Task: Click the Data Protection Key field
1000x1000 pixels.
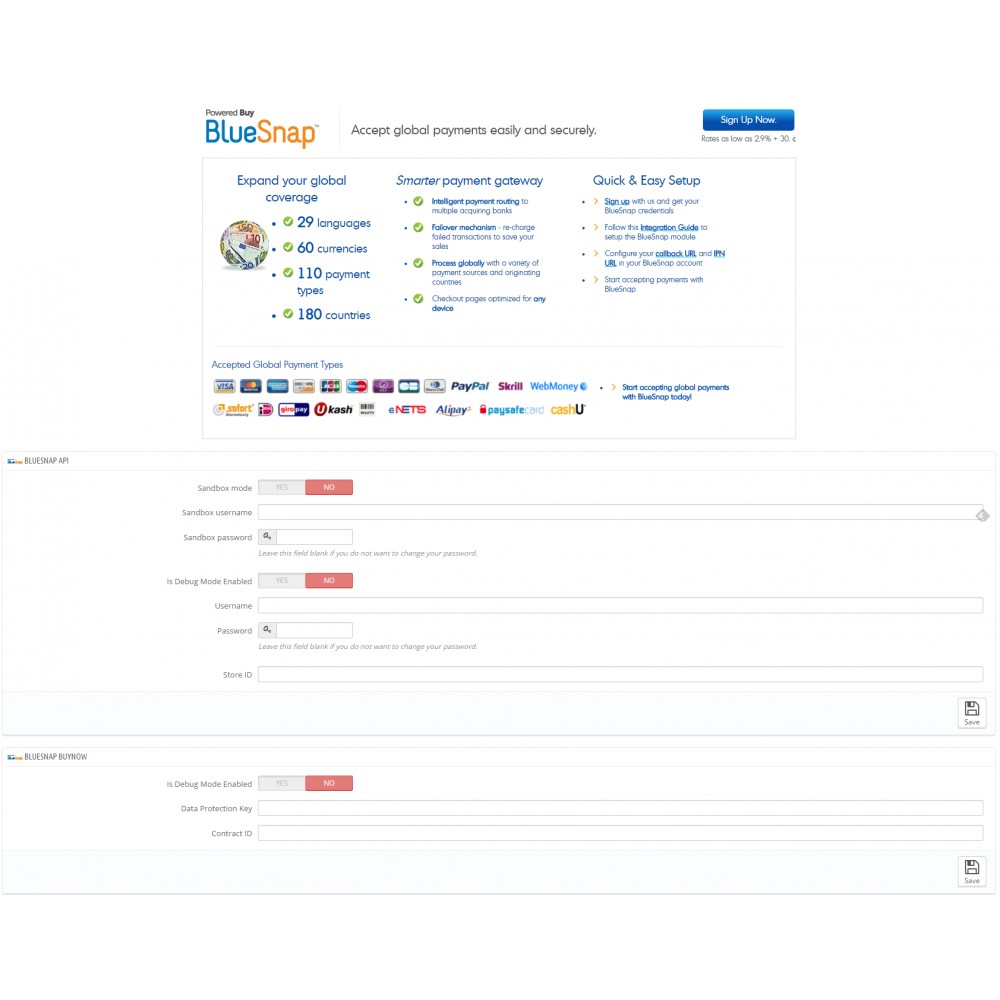Action: 620,808
